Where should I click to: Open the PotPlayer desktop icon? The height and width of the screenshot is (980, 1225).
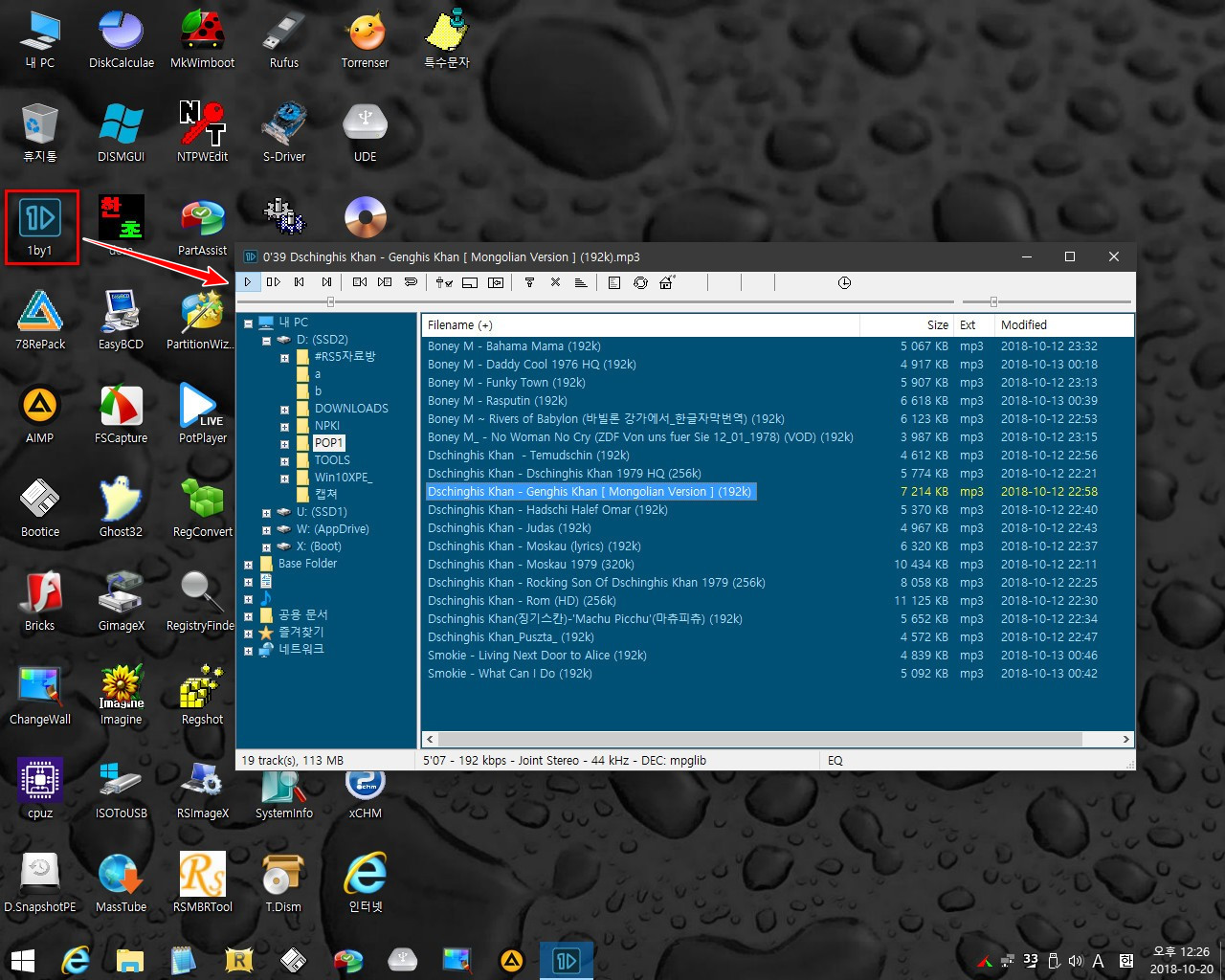click(203, 415)
